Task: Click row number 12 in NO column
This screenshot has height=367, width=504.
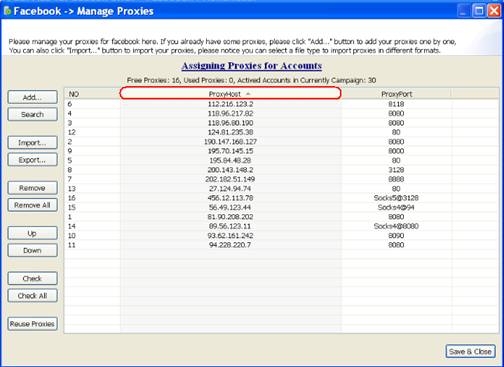Action: [72, 132]
